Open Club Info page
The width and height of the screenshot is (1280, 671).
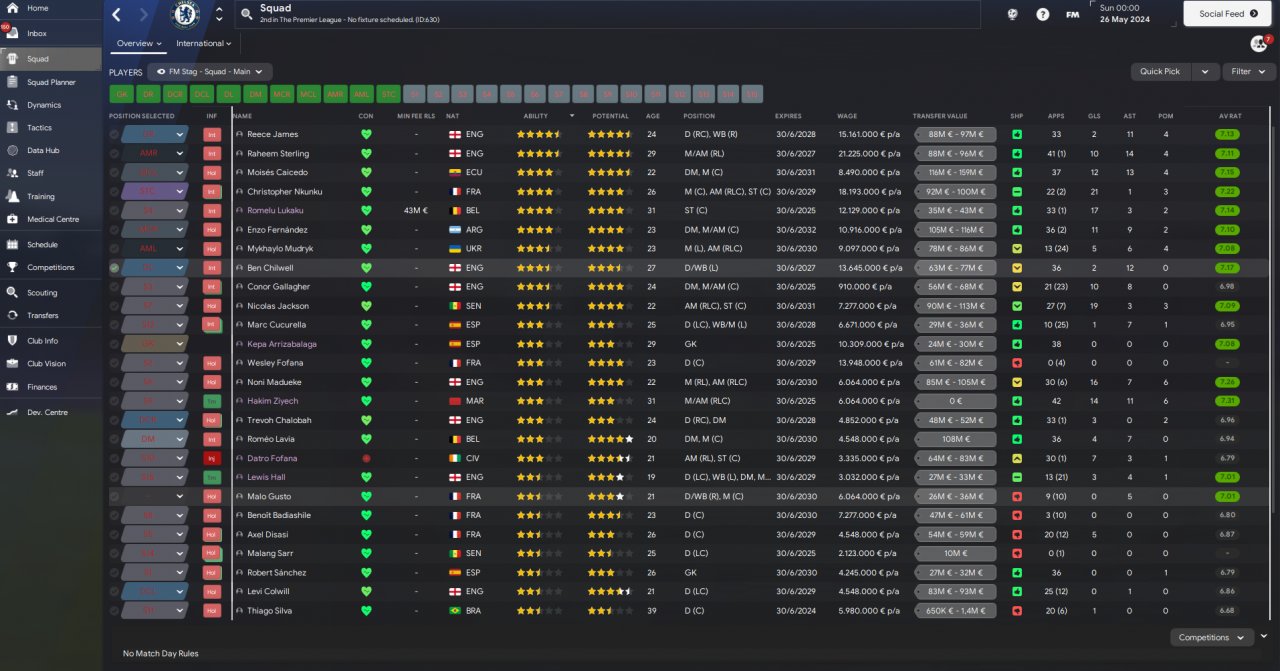pyautogui.click(x=50, y=341)
